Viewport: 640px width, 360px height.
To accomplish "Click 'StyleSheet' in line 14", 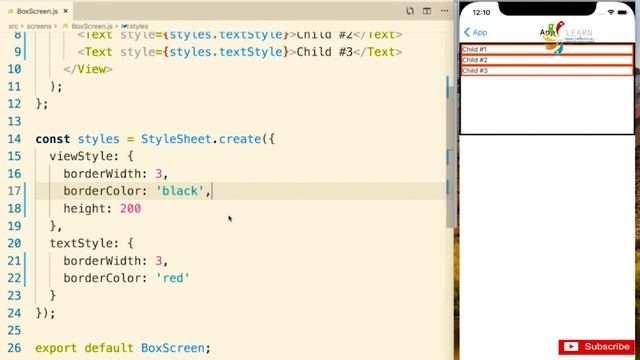I will 176,139.
